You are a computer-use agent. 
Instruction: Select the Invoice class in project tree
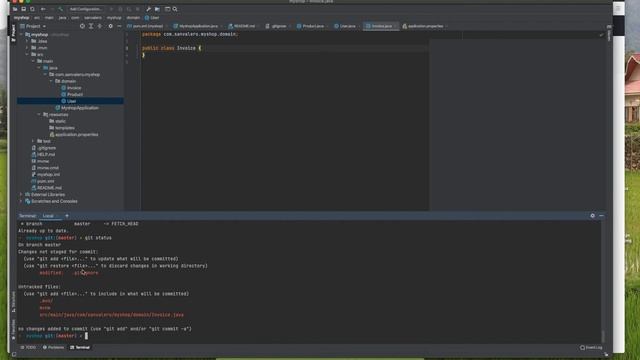coord(71,88)
